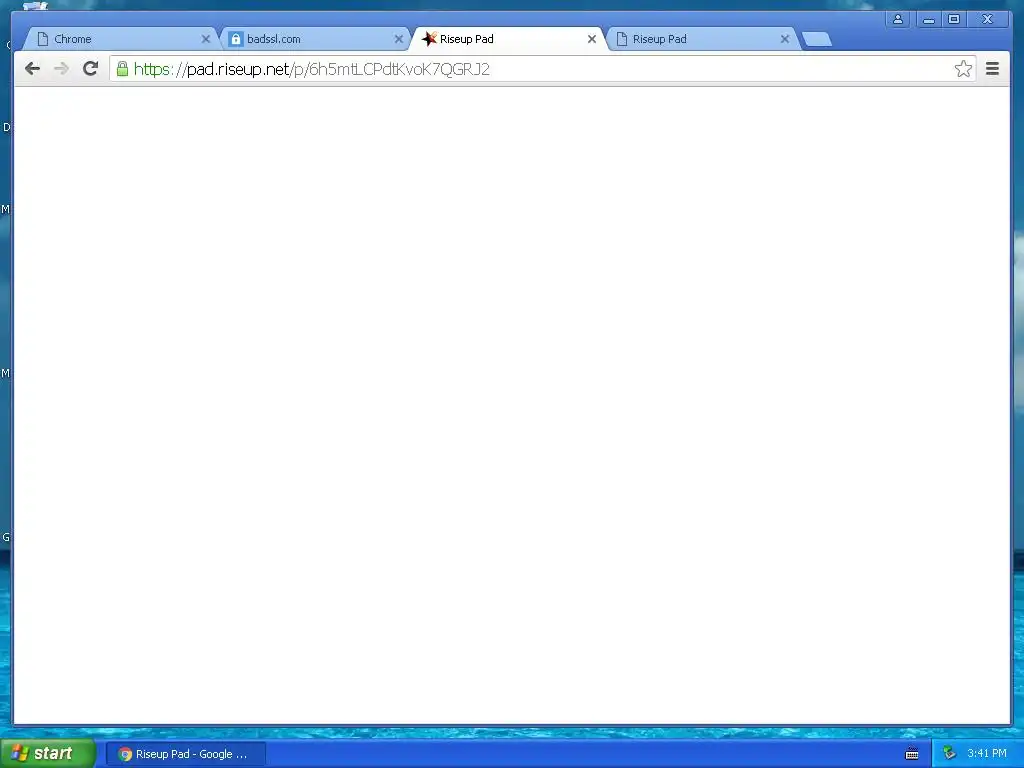The height and width of the screenshot is (768, 1024).
Task: Reload the current page
Action: pyautogui.click(x=91, y=69)
